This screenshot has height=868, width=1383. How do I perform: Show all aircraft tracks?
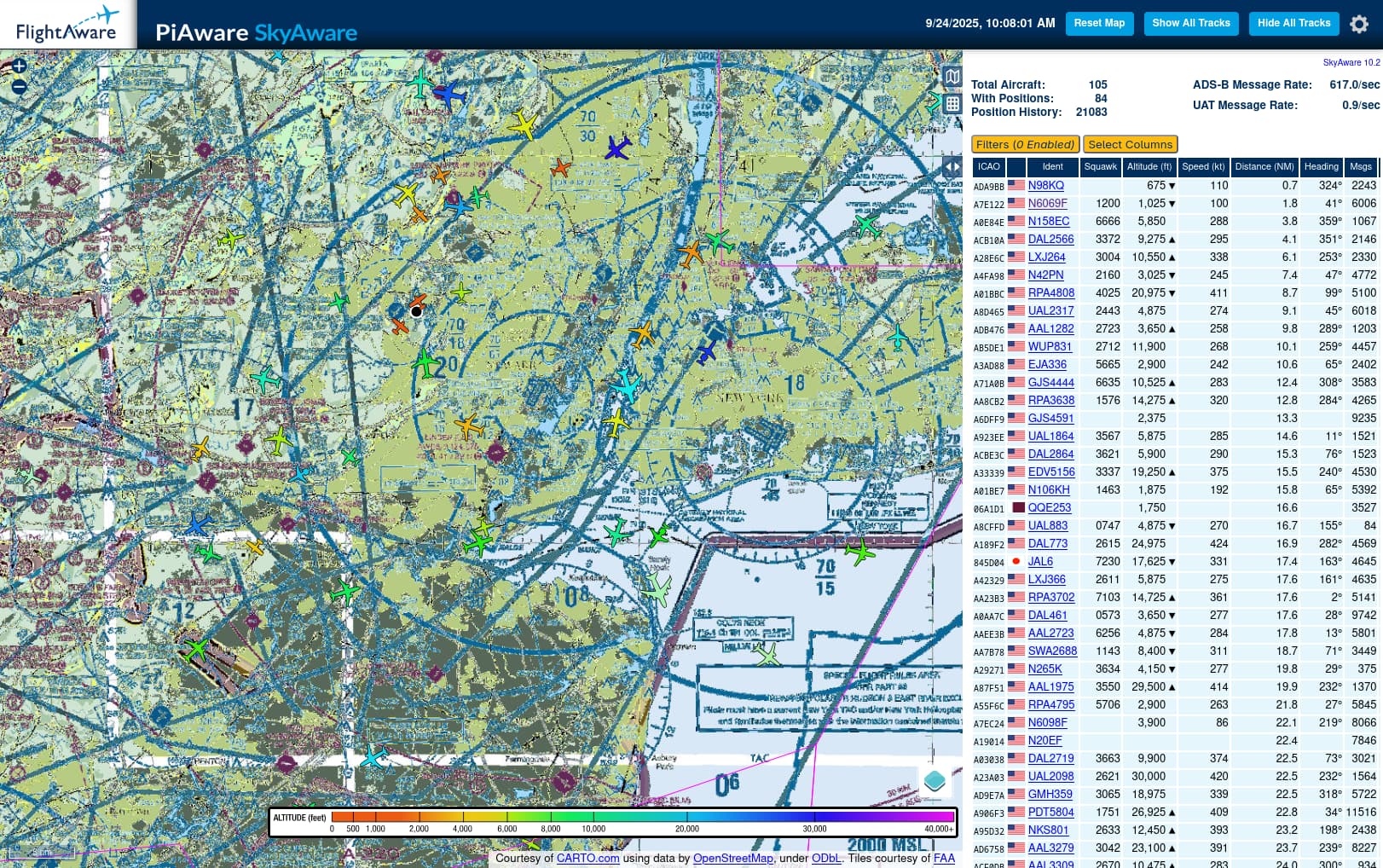tap(1191, 23)
